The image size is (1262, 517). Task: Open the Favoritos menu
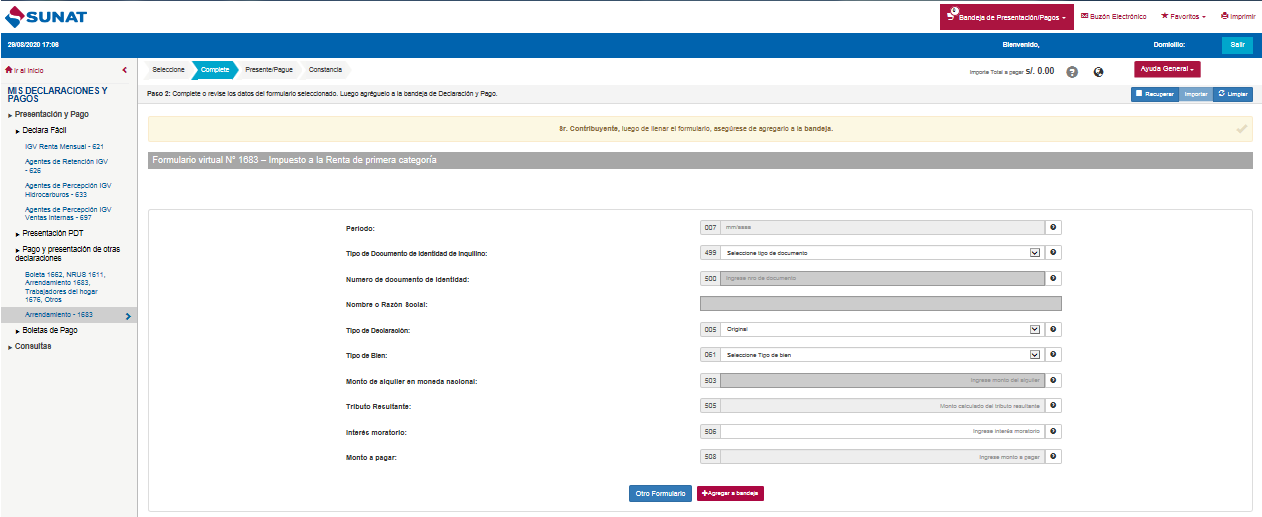[x=1183, y=17]
